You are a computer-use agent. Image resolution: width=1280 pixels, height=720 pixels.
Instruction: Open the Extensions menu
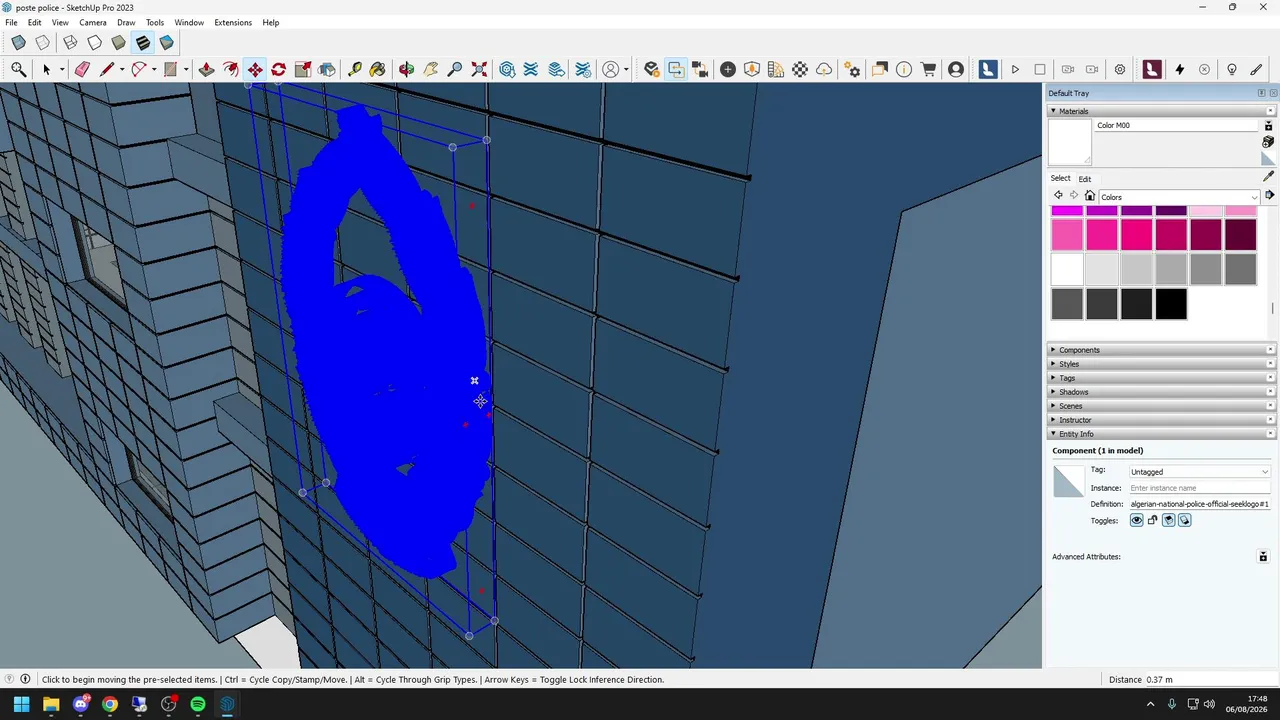click(233, 22)
